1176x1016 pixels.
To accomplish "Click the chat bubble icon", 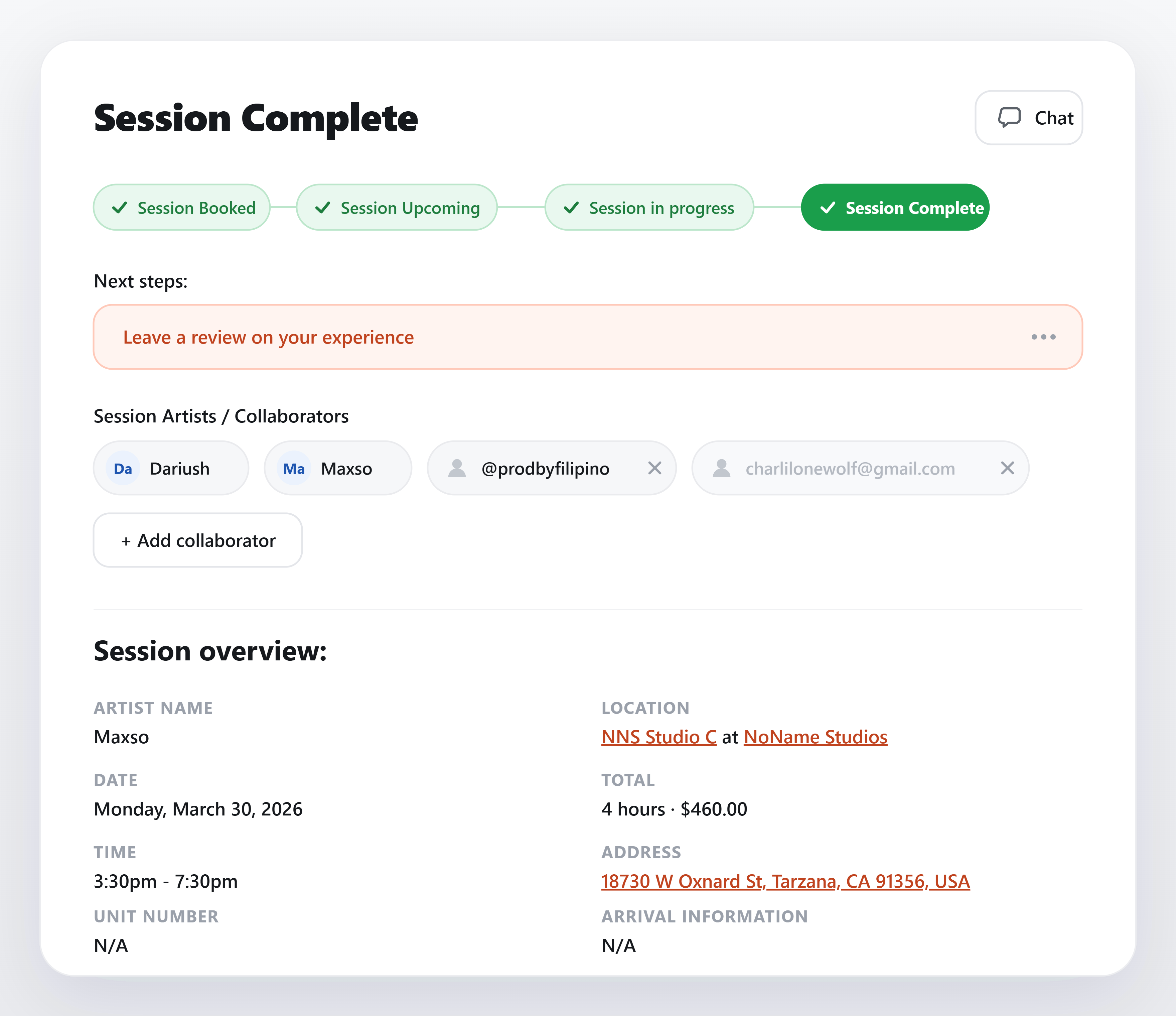I will [1009, 118].
